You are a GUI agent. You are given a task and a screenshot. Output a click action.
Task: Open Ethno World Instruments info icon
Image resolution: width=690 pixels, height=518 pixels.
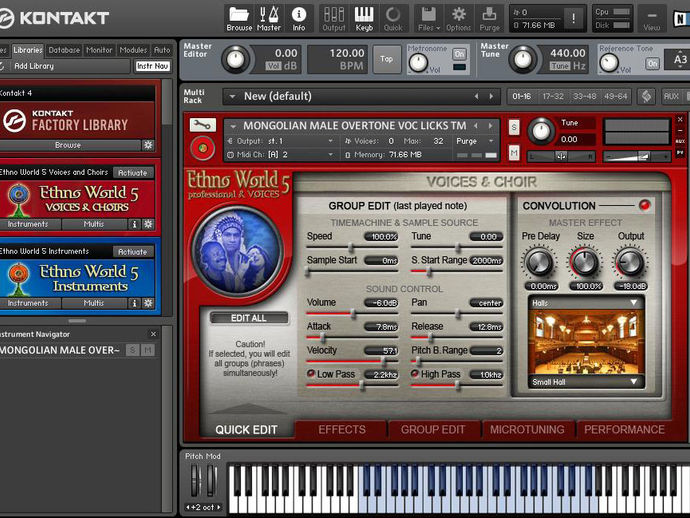134,303
